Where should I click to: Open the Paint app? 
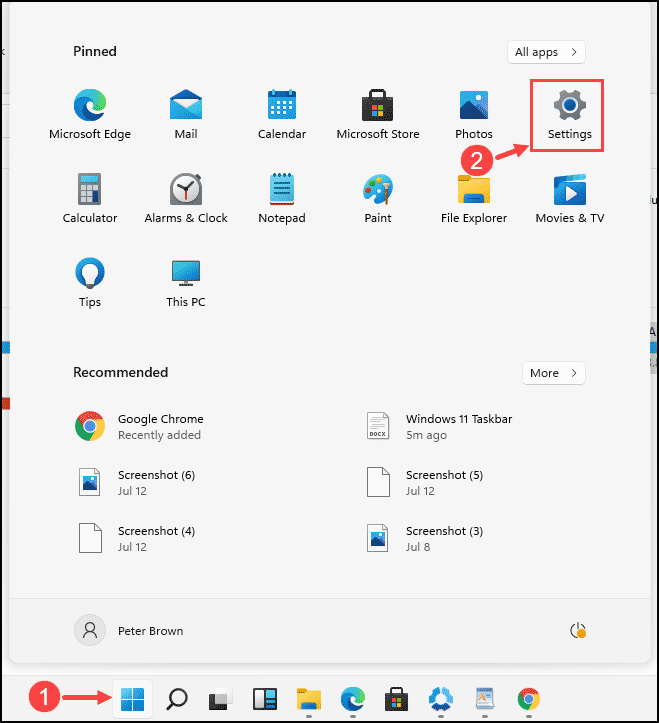(x=378, y=198)
